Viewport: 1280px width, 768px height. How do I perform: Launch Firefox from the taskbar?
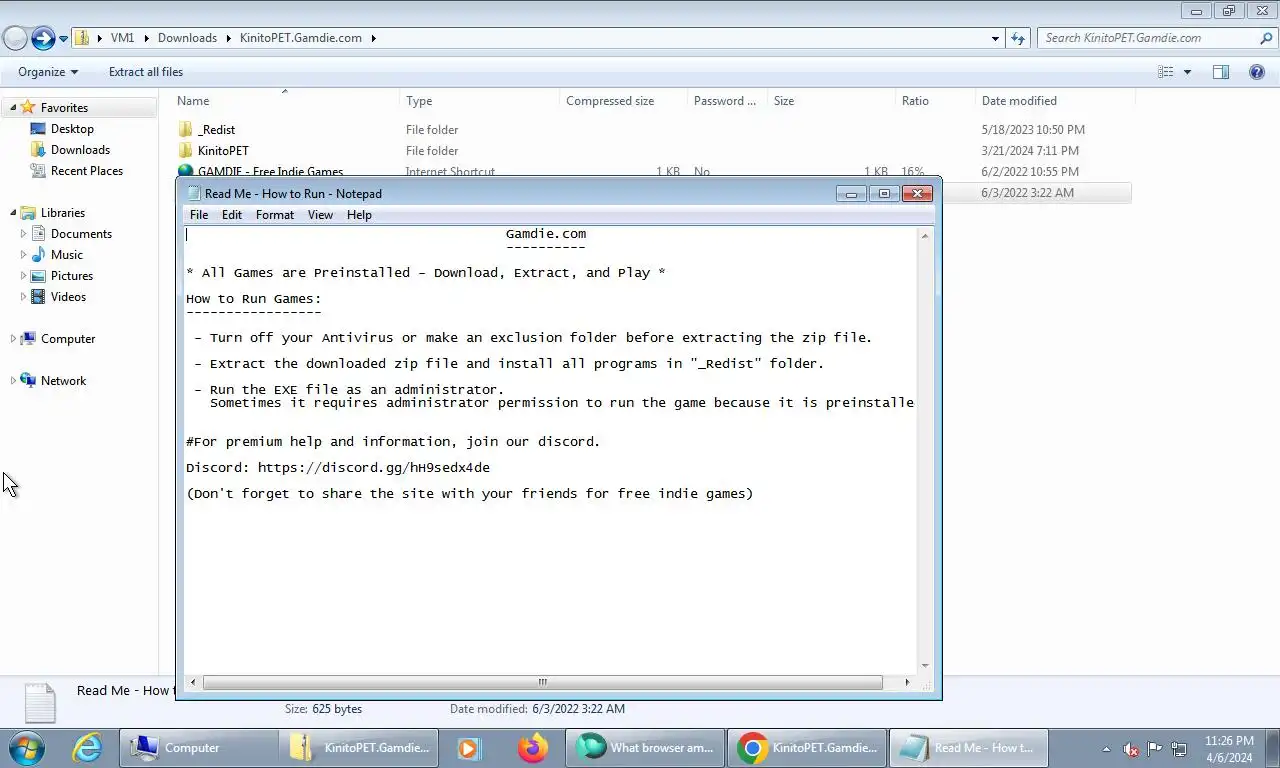tap(533, 747)
